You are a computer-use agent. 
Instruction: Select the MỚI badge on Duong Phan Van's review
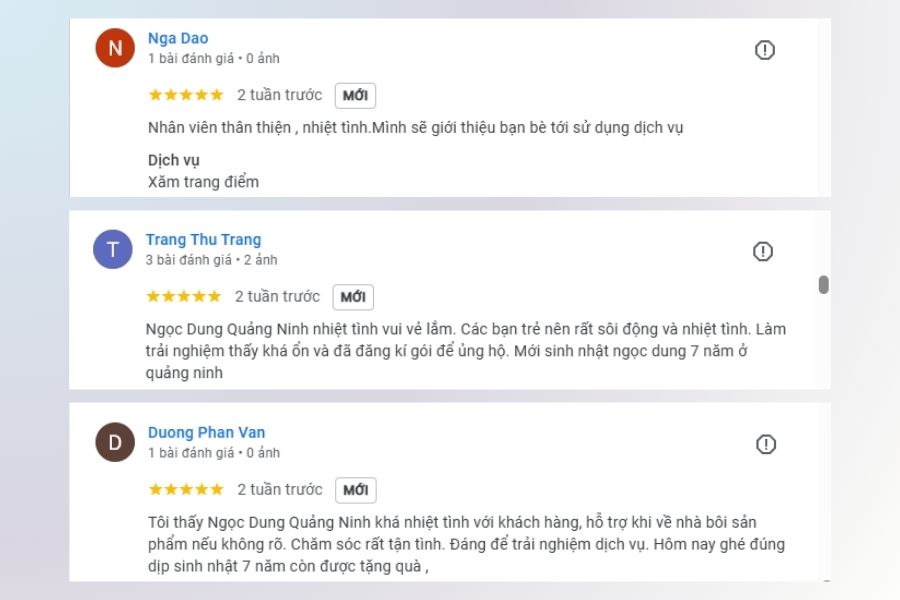point(358,490)
